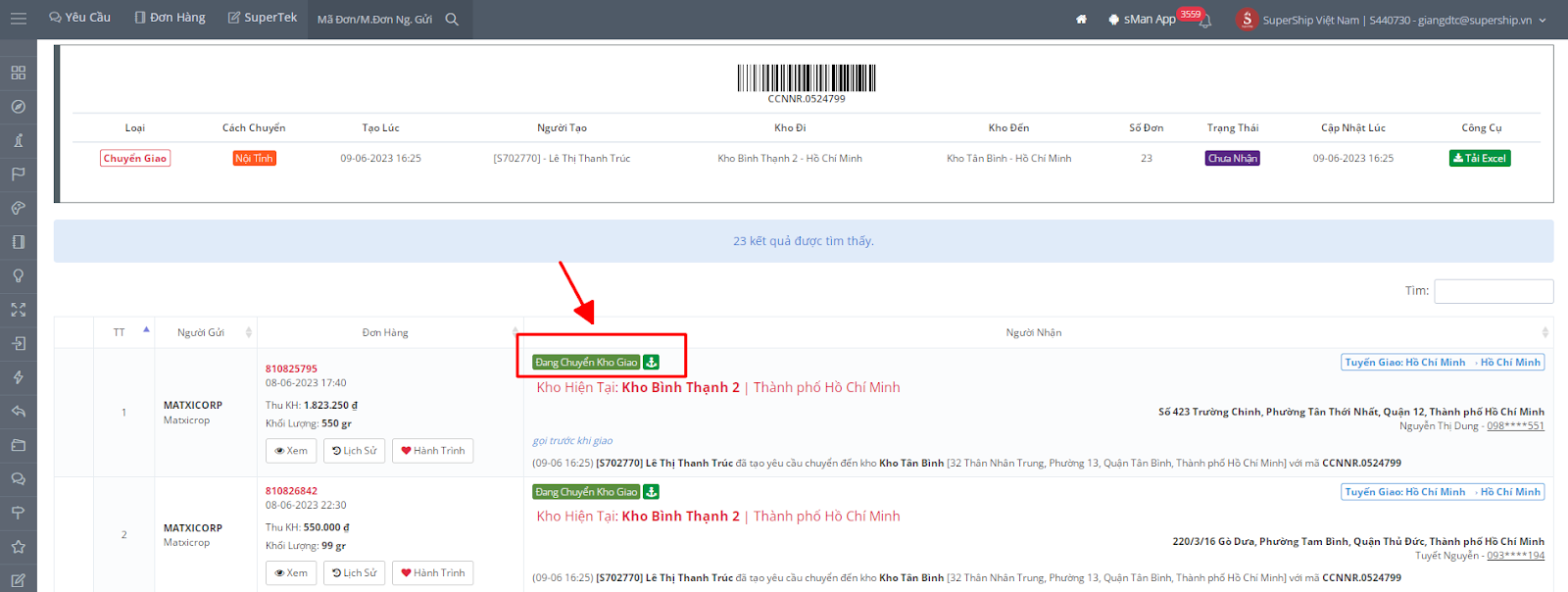Screen dimensions: 1568x592
Task: Sort table by Đơn Hàng column
Action: tap(390, 332)
